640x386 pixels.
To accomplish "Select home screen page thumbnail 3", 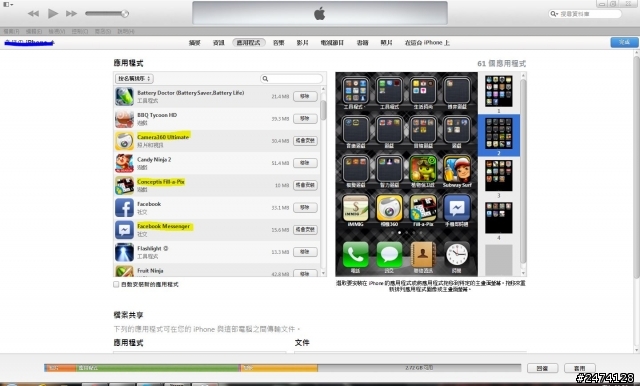I will [x=498, y=176].
